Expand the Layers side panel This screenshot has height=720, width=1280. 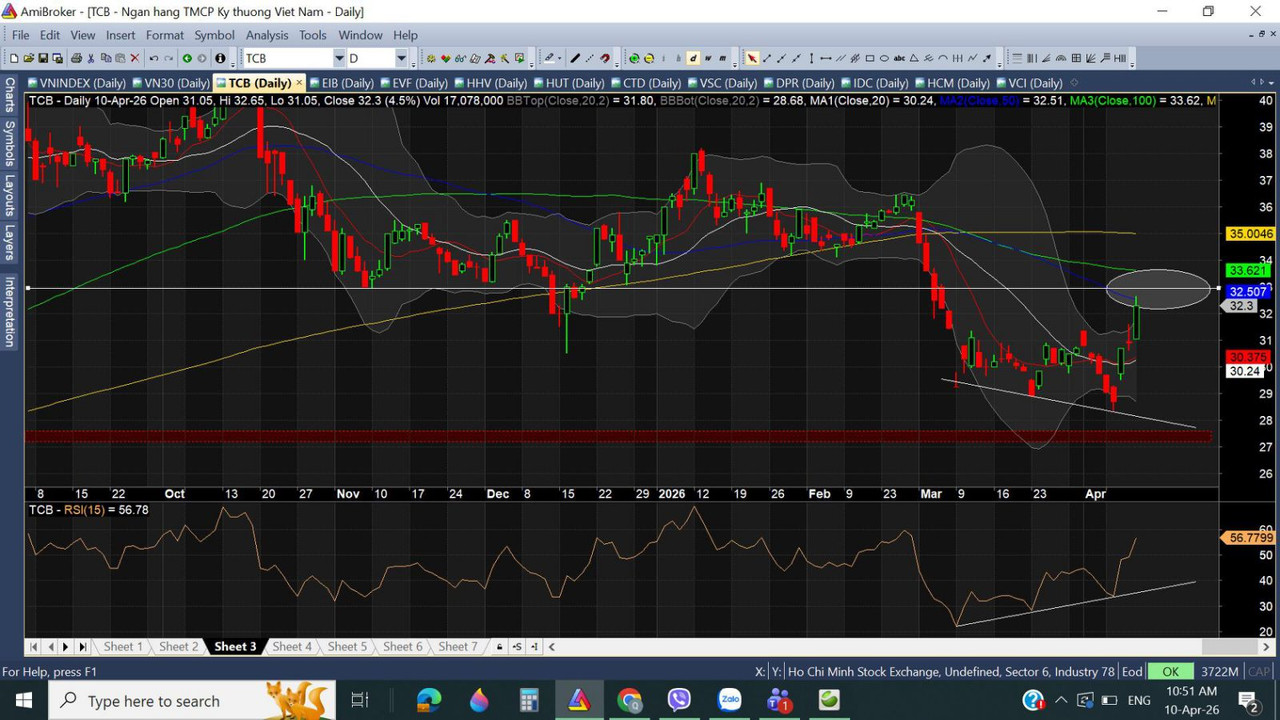pyautogui.click(x=10, y=243)
